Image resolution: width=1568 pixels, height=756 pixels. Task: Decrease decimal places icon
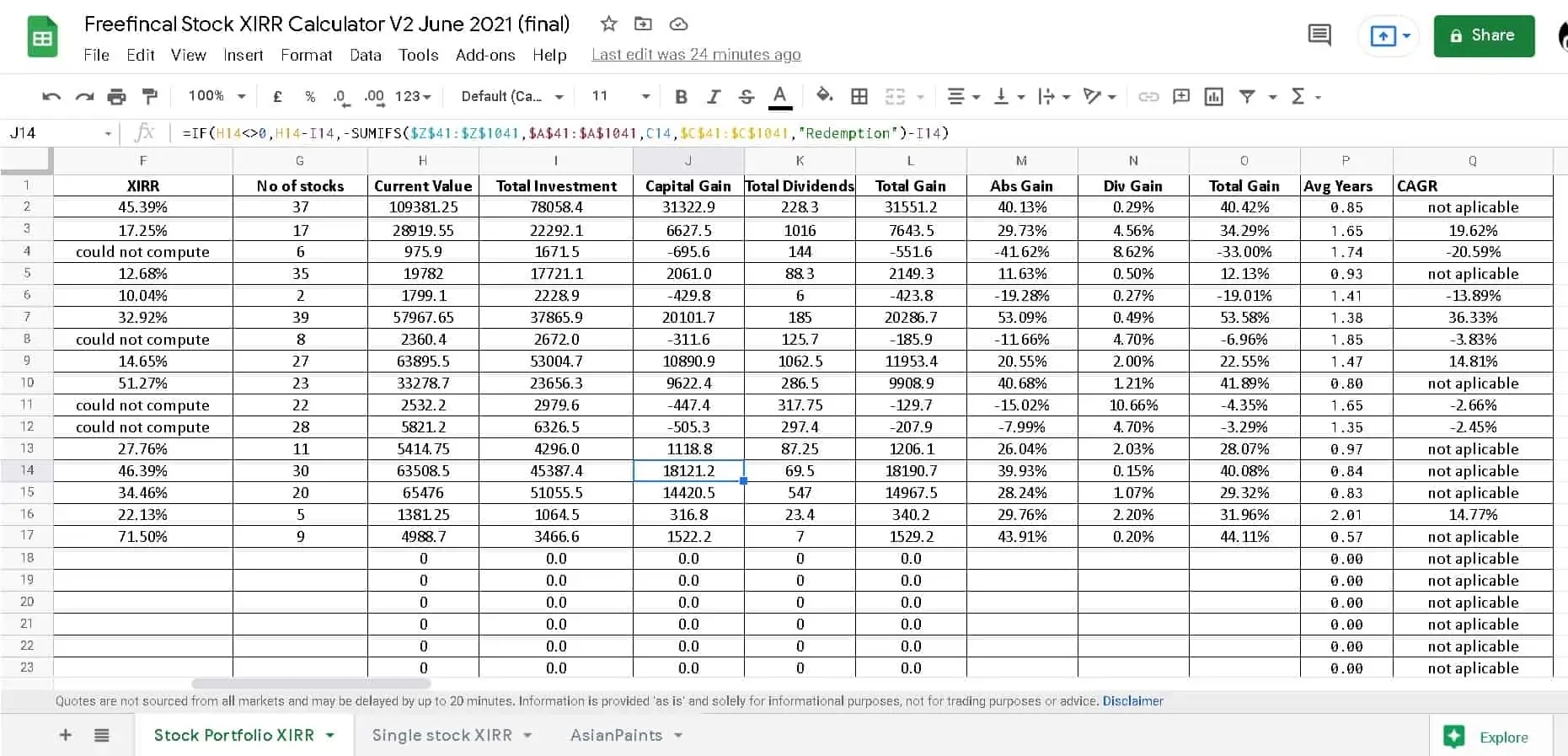click(340, 97)
